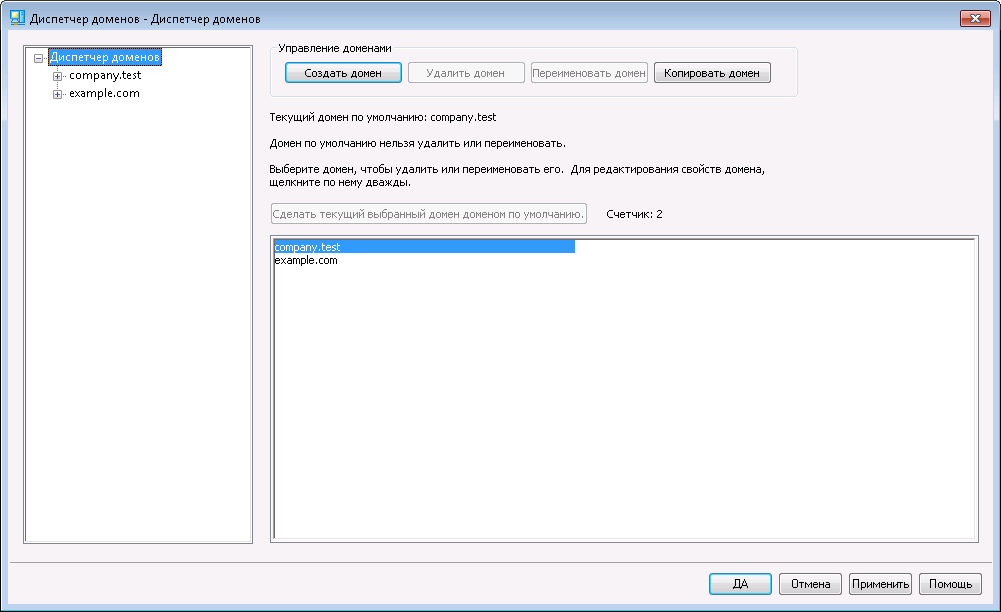The width and height of the screenshot is (1001, 612).
Task: Select example.com in the left tree
Action: [x=104, y=93]
